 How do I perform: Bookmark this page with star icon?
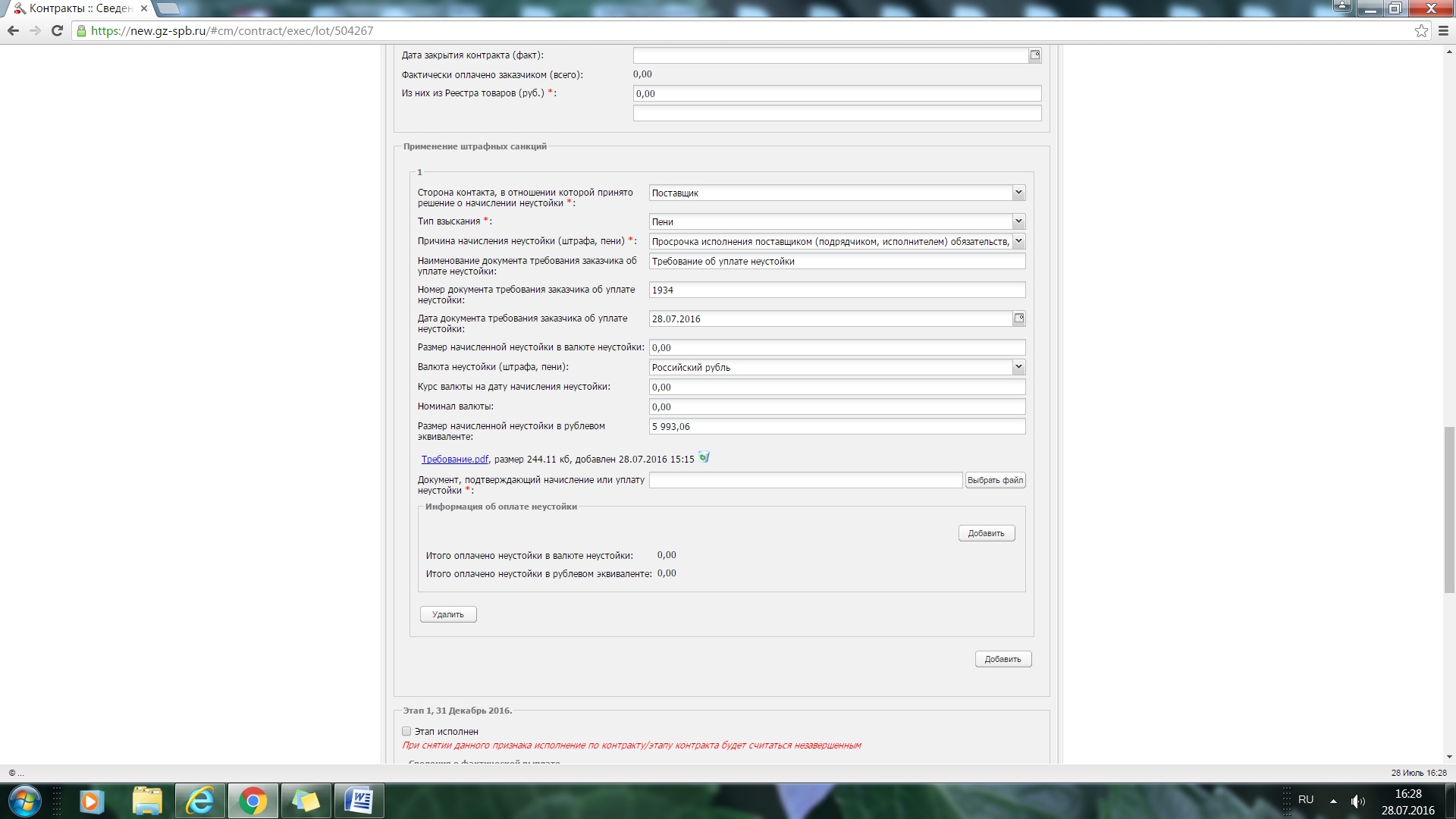(1421, 31)
